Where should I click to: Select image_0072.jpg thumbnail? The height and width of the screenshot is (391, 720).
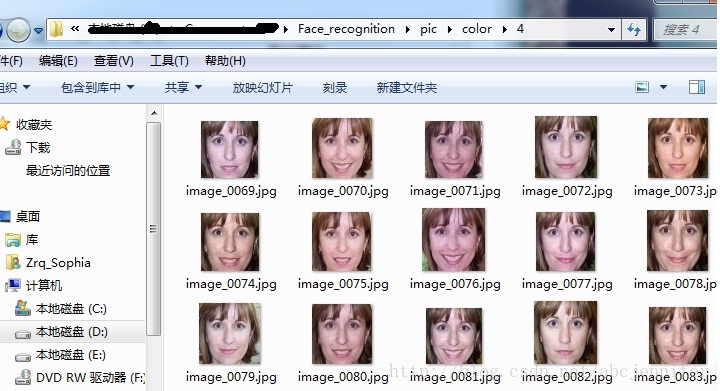pyautogui.click(x=566, y=147)
